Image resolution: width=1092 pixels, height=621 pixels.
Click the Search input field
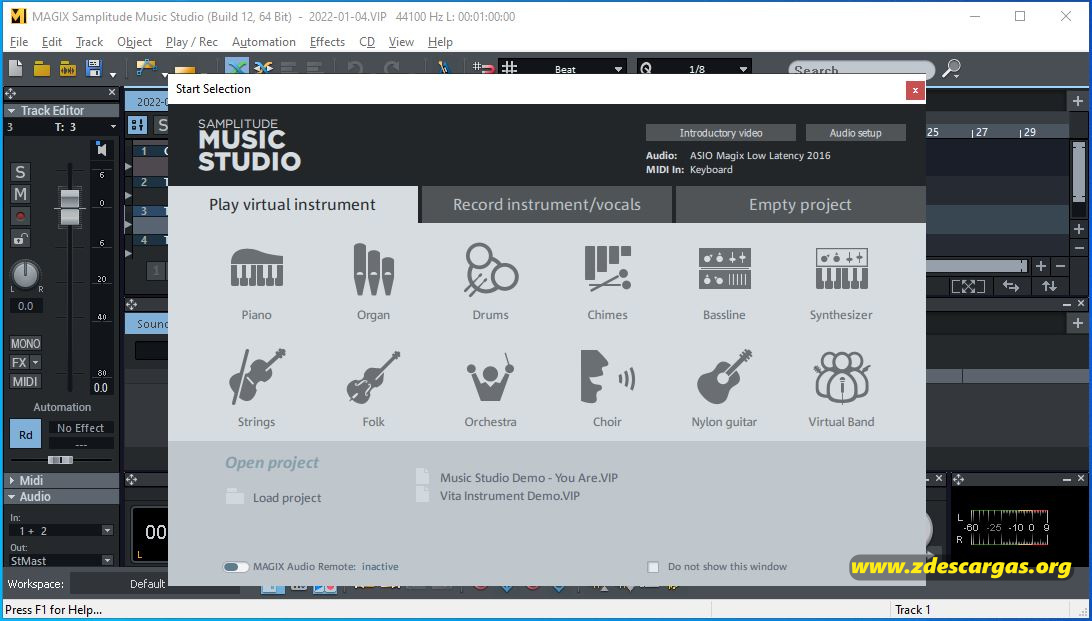(861, 68)
